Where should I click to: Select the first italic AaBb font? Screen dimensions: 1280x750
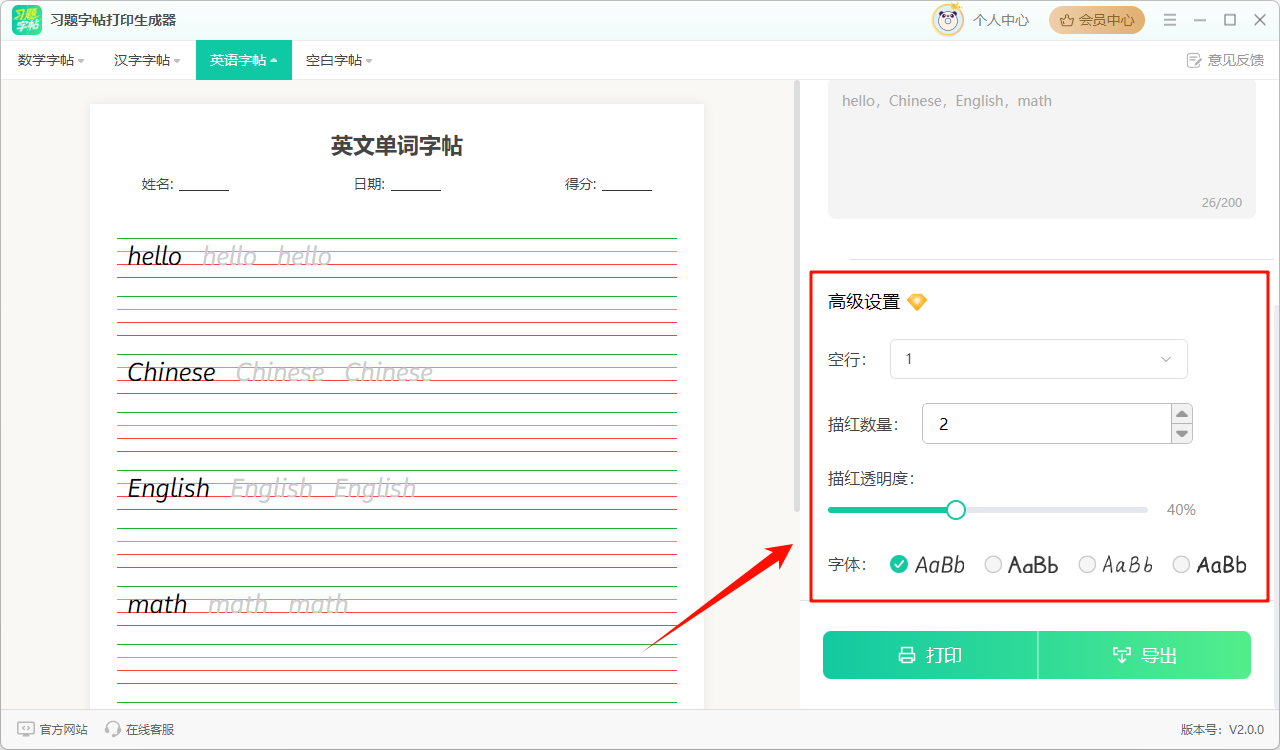[899, 565]
